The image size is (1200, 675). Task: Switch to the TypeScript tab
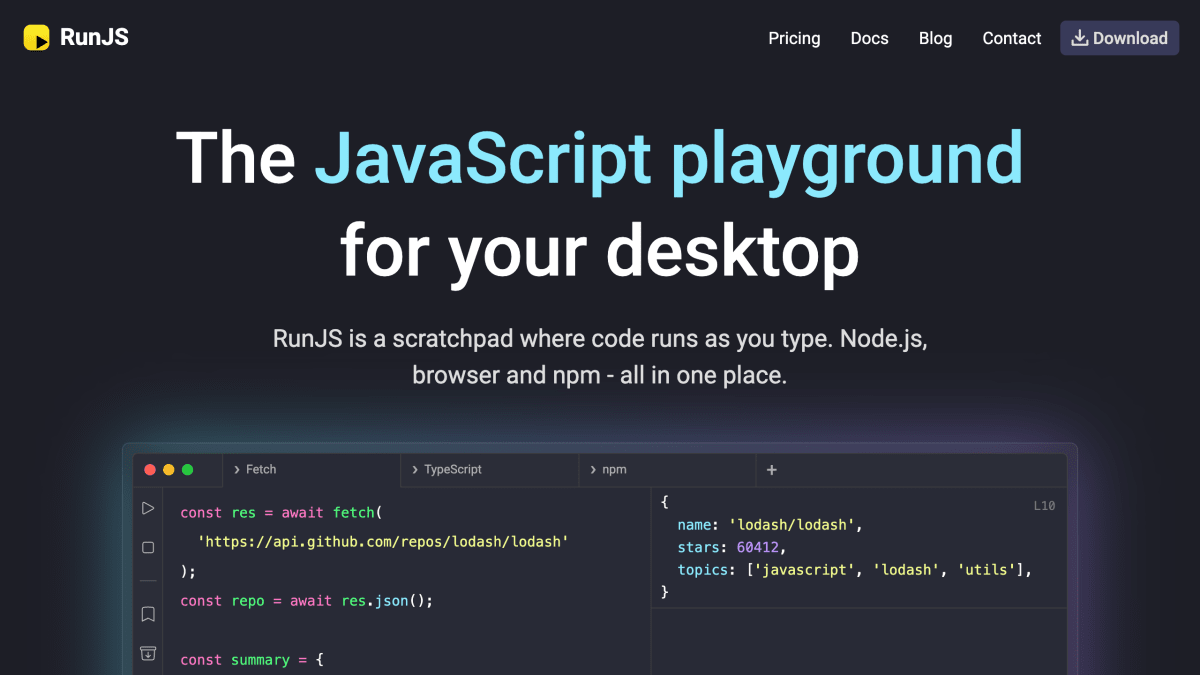coord(490,470)
